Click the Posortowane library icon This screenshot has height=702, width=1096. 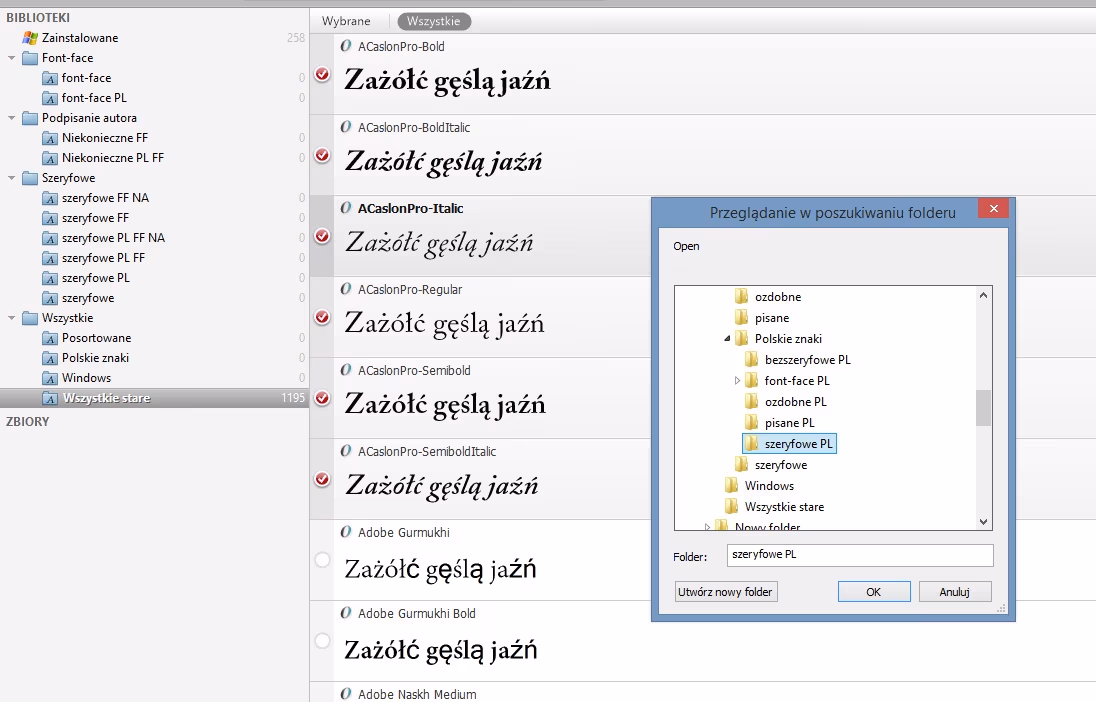50,338
